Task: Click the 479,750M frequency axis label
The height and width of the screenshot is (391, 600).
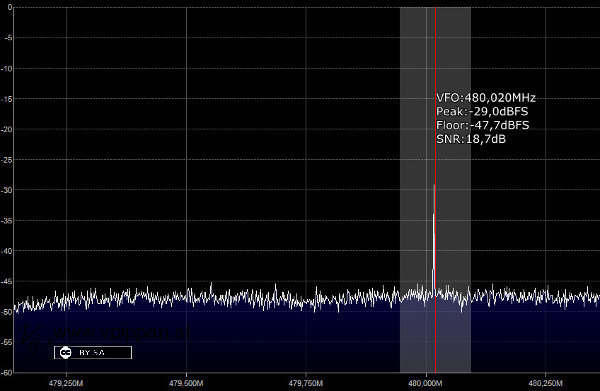Action: pos(305,383)
